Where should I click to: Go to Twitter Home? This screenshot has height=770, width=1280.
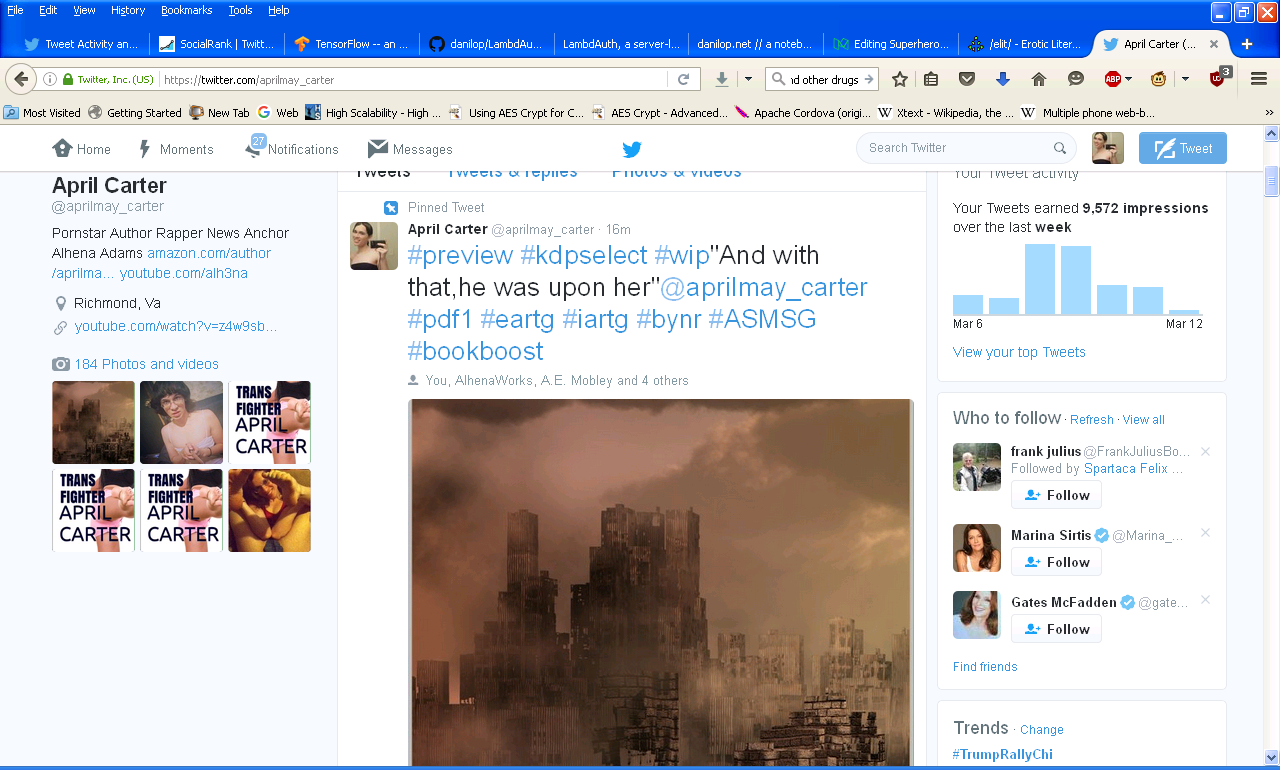[82, 149]
